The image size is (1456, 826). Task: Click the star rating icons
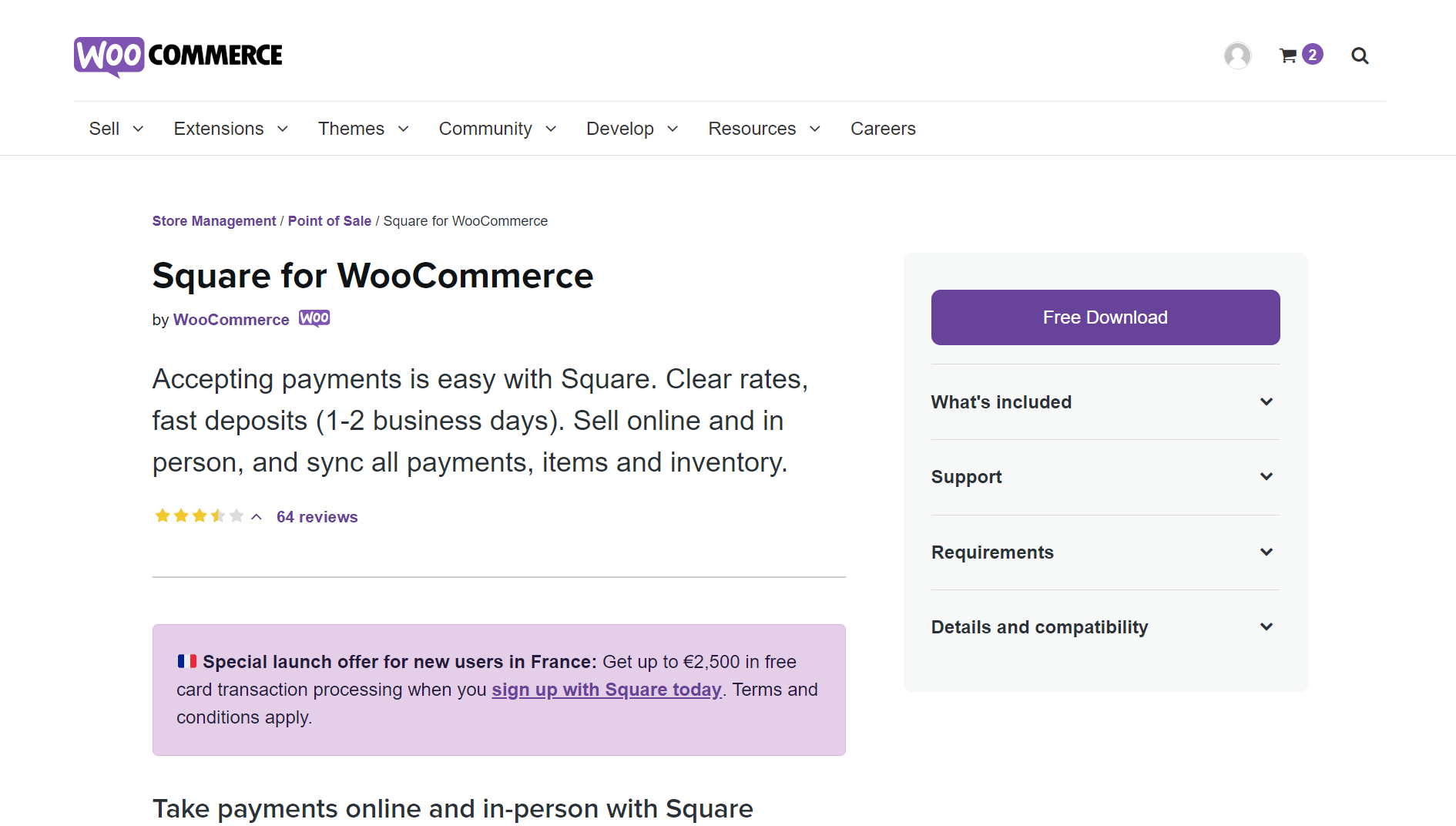(x=199, y=515)
